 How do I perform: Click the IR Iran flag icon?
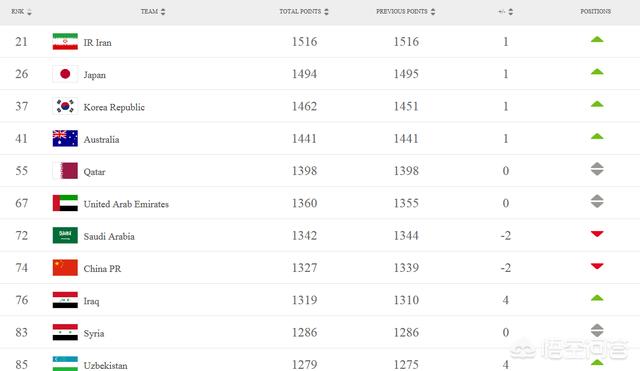(x=65, y=42)
